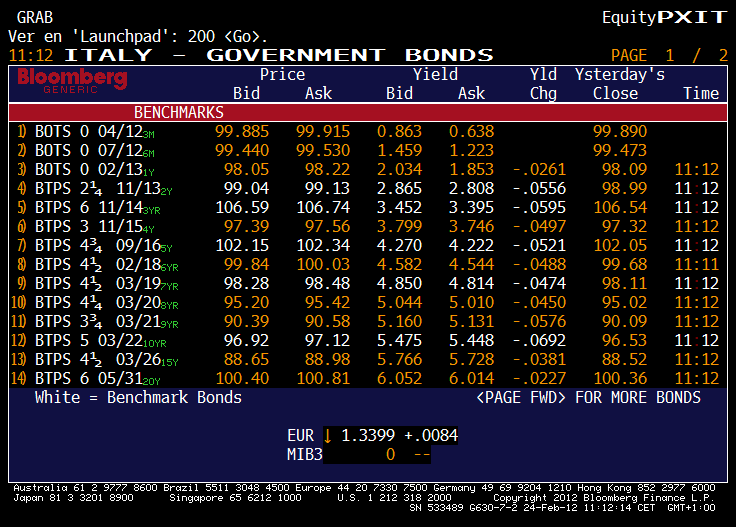Select BTPS 2¼ 11/13 benchmark bond
Image resolution: width=736 pixels, height=527 pixels.
click(368, 188)
